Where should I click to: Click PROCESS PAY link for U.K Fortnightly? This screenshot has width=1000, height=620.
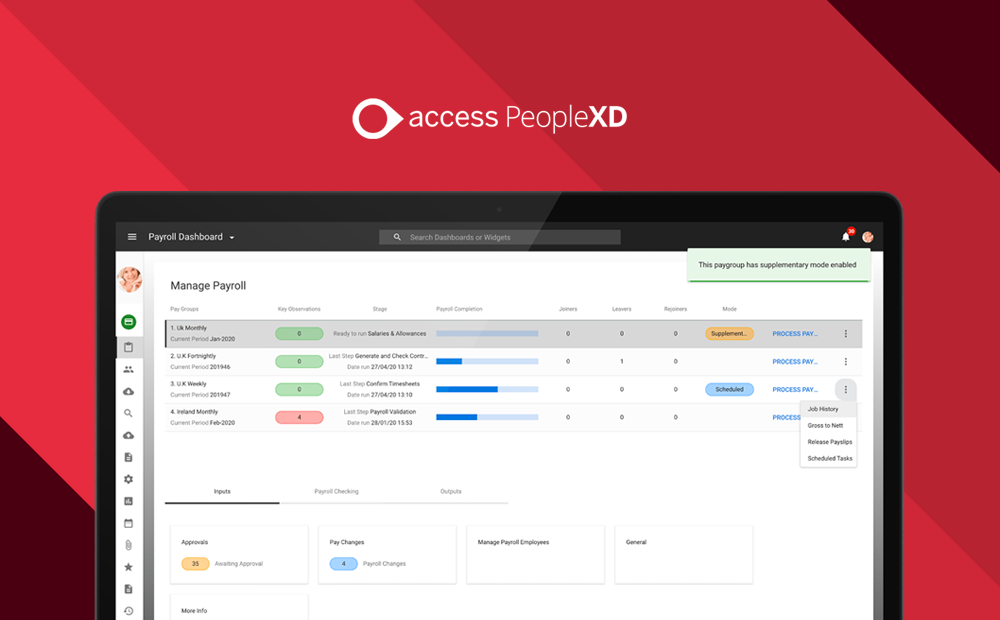tap(795, 362)
